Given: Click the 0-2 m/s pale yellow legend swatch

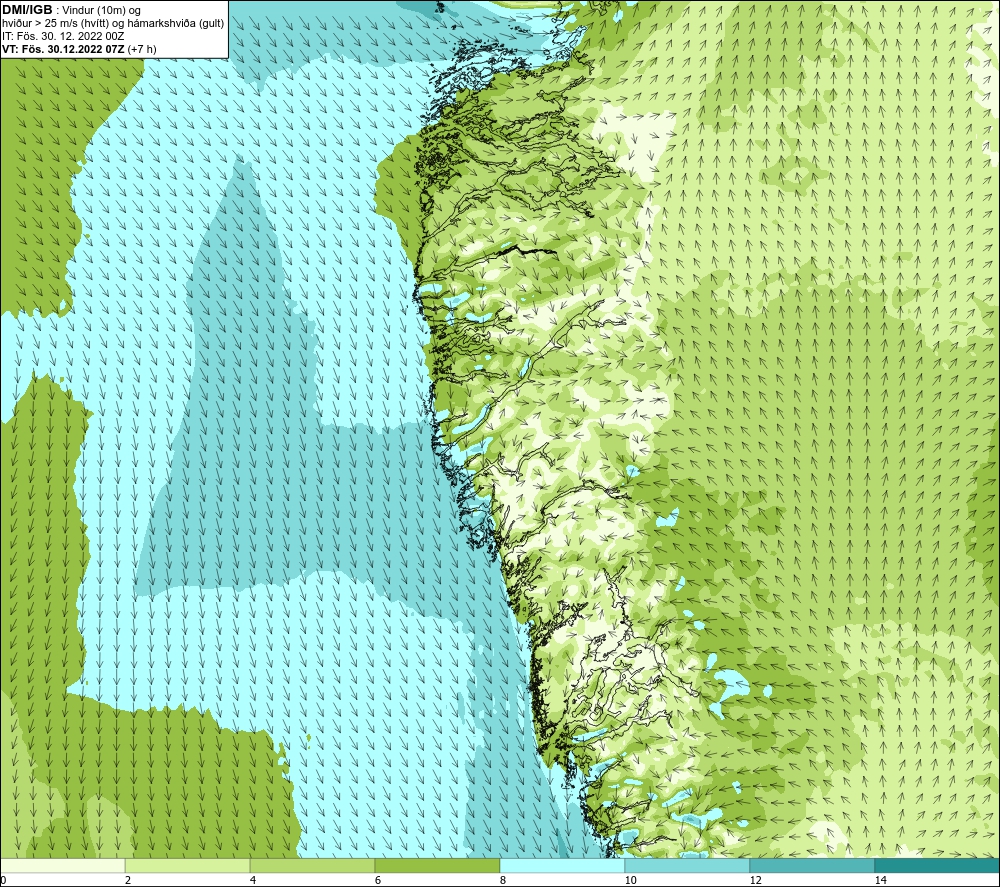Looking at the screenshot, I should [62, 865].
